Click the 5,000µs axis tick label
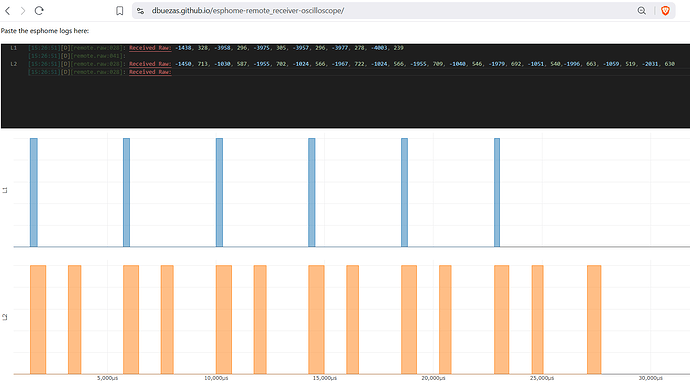 (x=107, y=378)
